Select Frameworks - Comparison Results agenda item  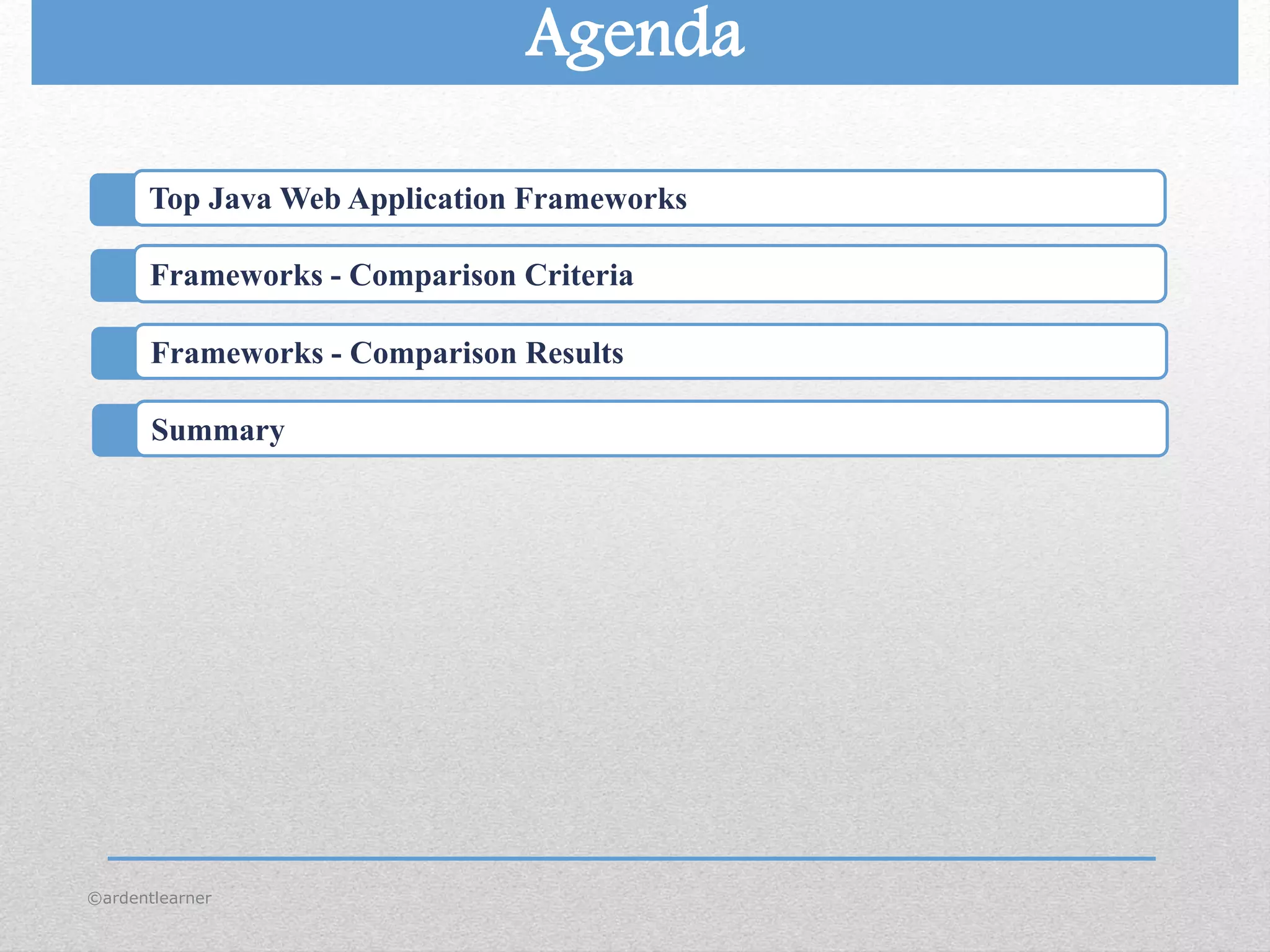tap(387, 353)
